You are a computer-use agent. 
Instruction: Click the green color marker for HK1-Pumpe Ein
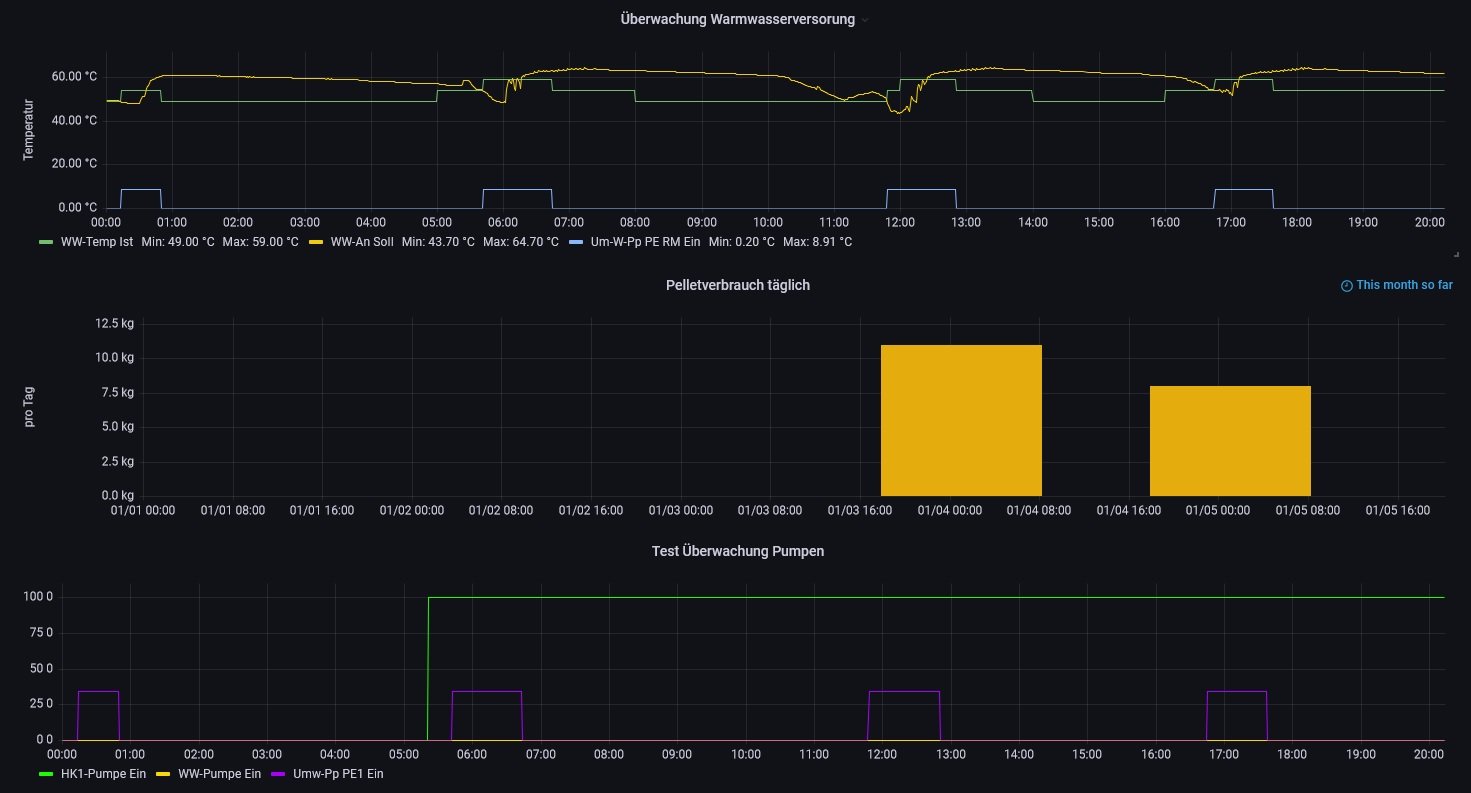(x=46, y=773)
